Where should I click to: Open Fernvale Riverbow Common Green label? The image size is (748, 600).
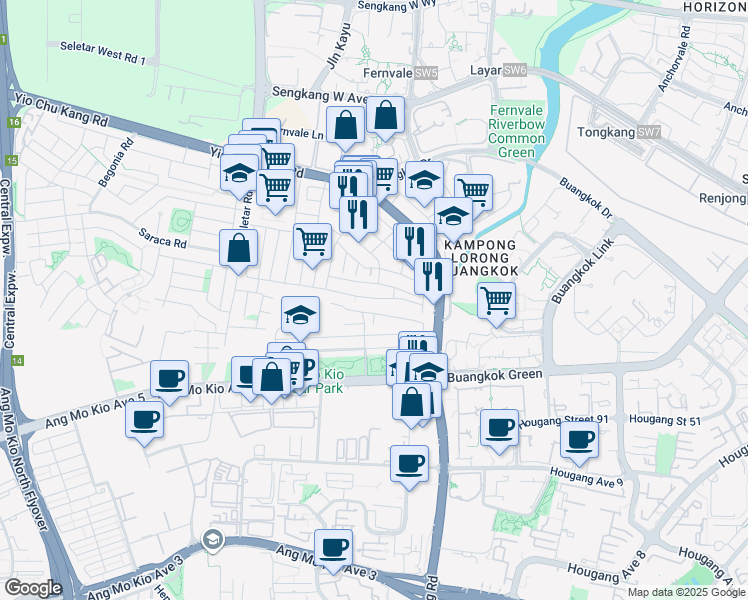[x=517, y=132]
